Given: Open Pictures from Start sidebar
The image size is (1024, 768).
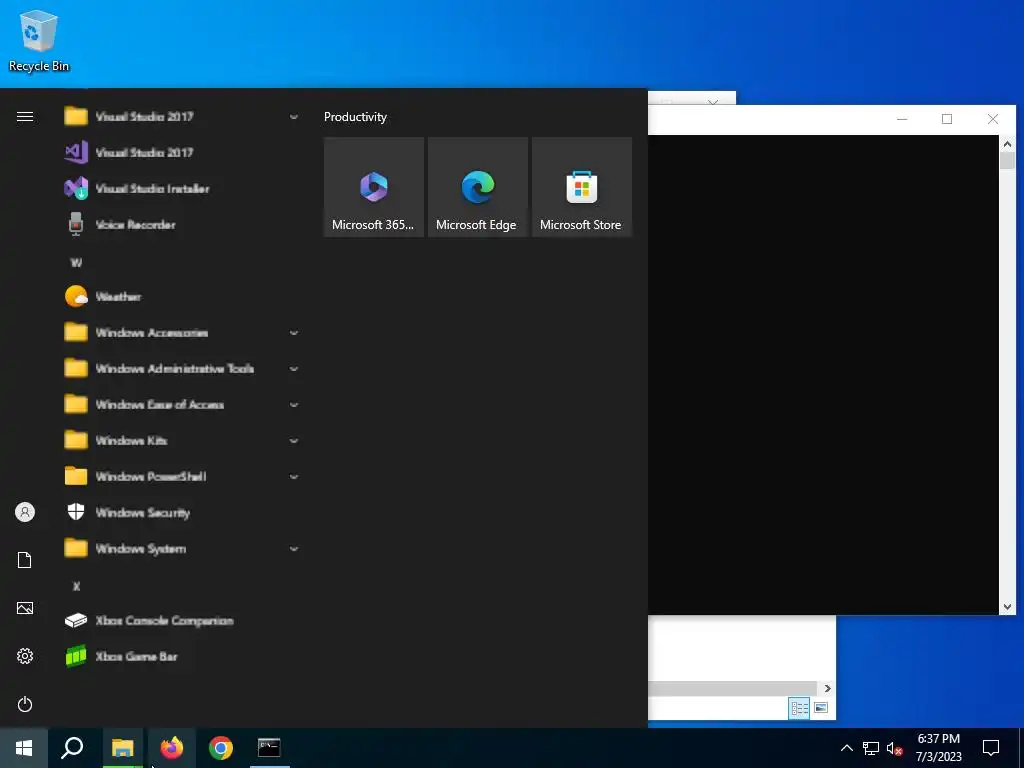Looking at the screenshot, I should (x=25, y=608).
